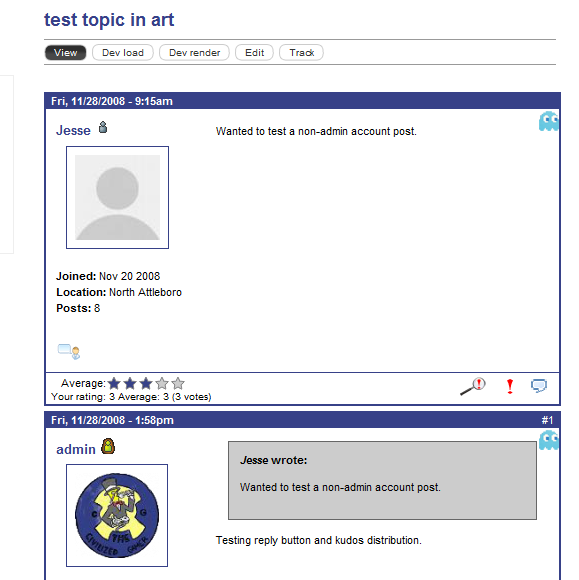Click the red exclamation flag icon
The height and width of the screenshot is (580, 579).
click(510, 386)
